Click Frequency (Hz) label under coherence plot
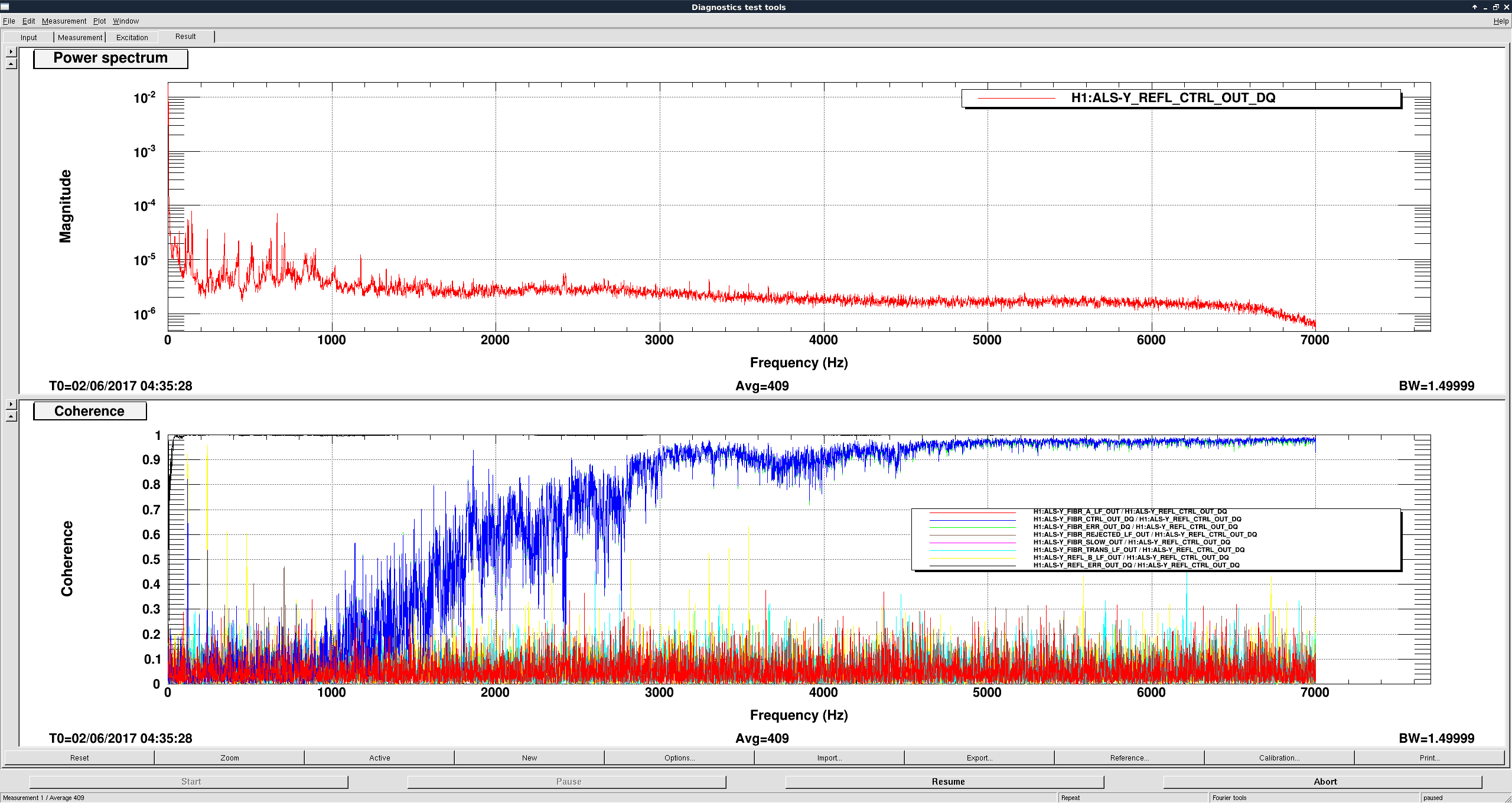The width and height of the screenshot is (1512, 803). point(799,715)
